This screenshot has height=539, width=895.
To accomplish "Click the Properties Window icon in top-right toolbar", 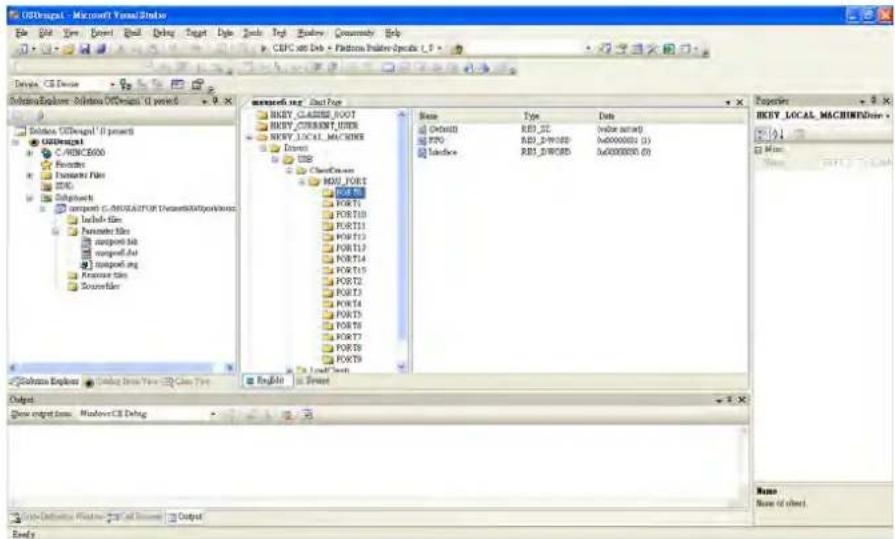I will 621,50.
